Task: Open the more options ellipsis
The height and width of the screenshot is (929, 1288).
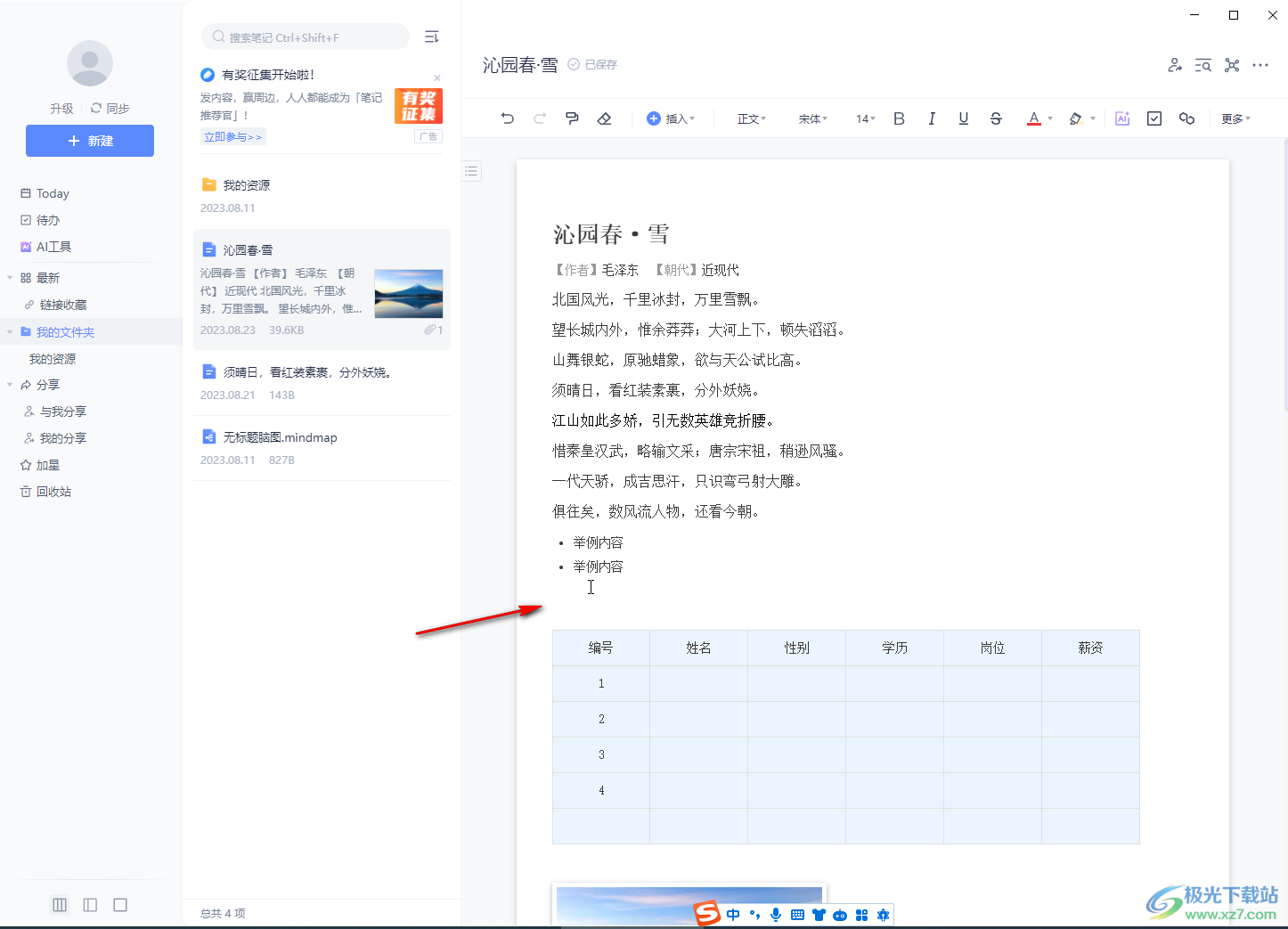Action: pyautogui.click(x=1260, y=65)
